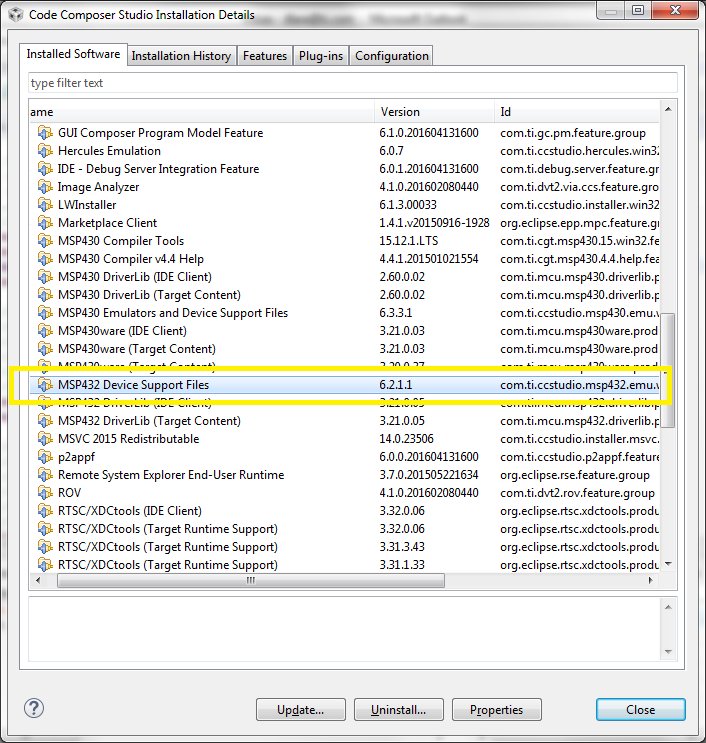Click the MSP432 DriverLib (Target Content) icon
Viewport: 706px width, 743px height.
tap(45, 421)
